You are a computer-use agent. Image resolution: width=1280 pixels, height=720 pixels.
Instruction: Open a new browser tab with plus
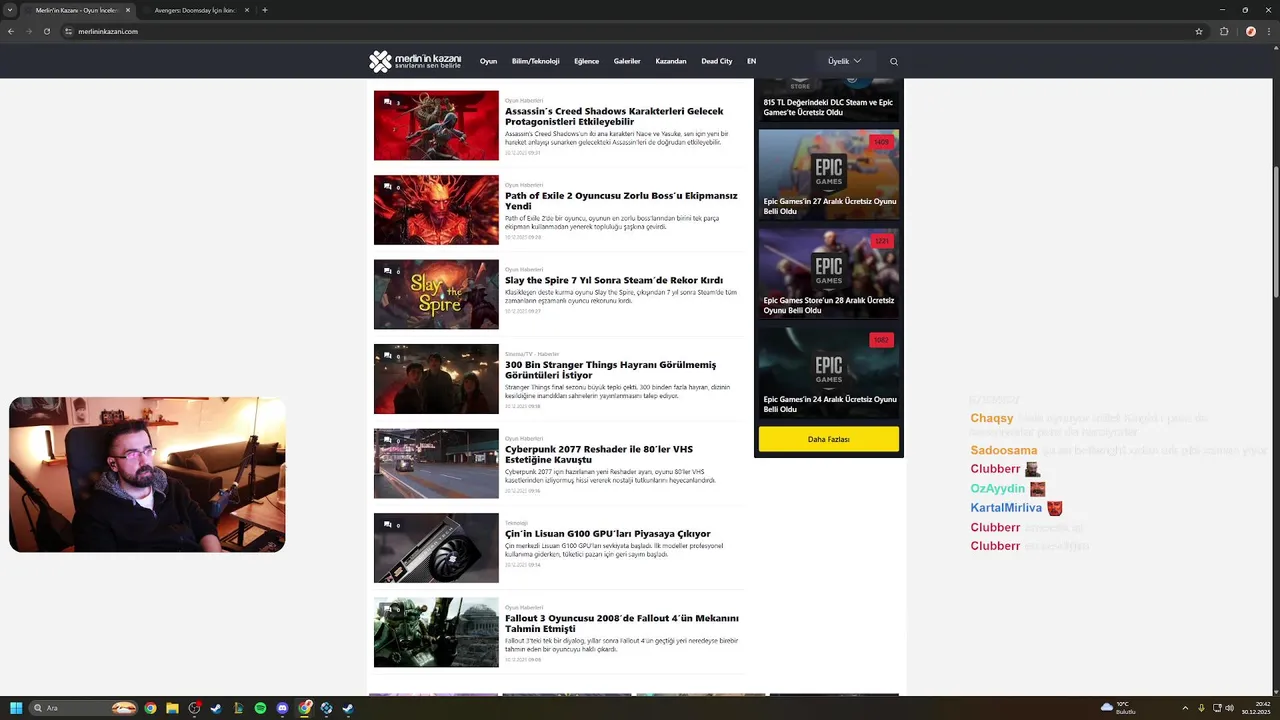tap(264, 10)
